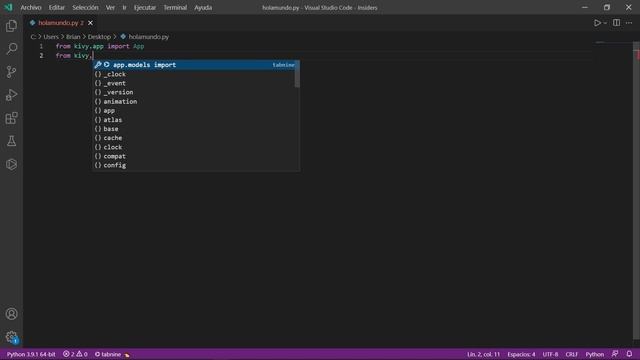Choose the base suggestion

(x=194, y=129)
